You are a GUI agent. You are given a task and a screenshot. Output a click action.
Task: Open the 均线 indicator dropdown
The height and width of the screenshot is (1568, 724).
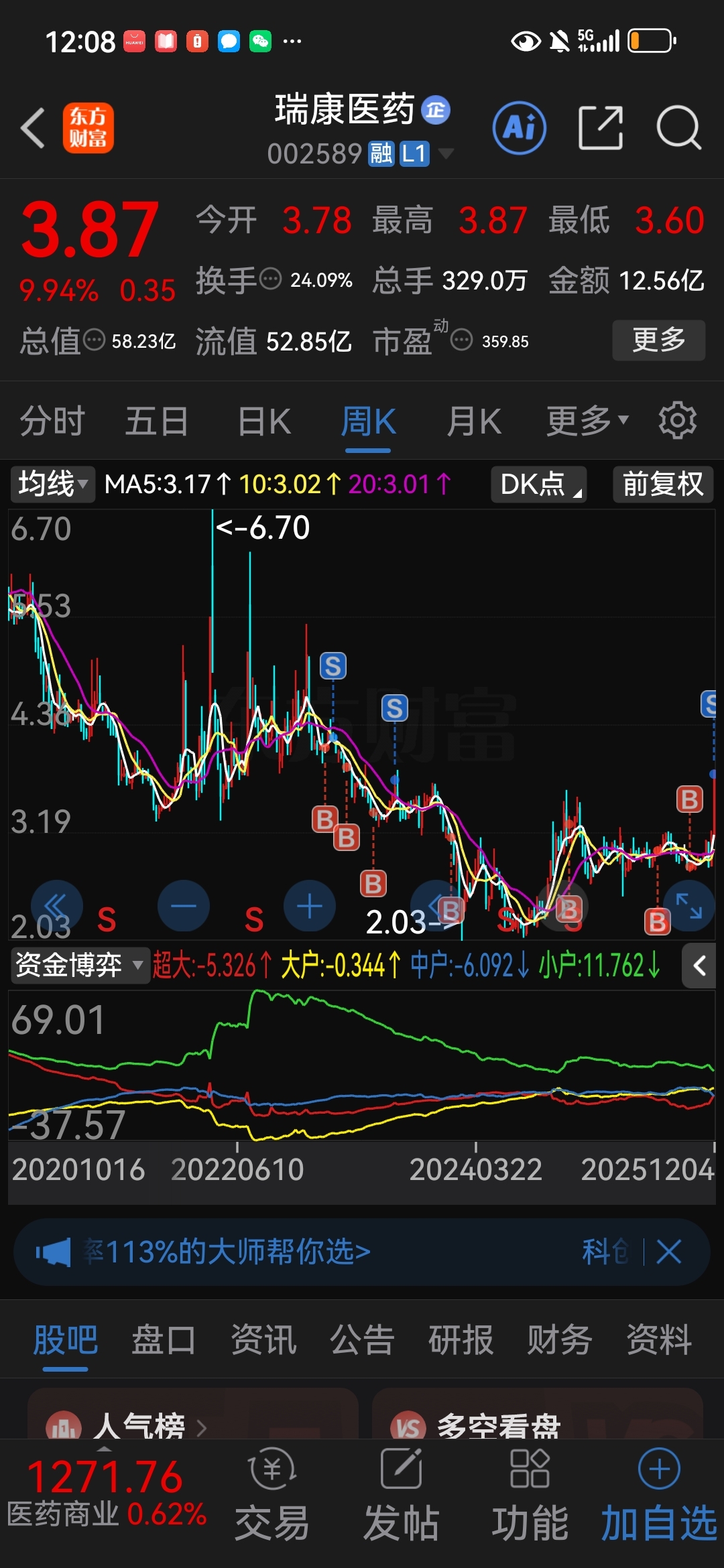point(53,484)
